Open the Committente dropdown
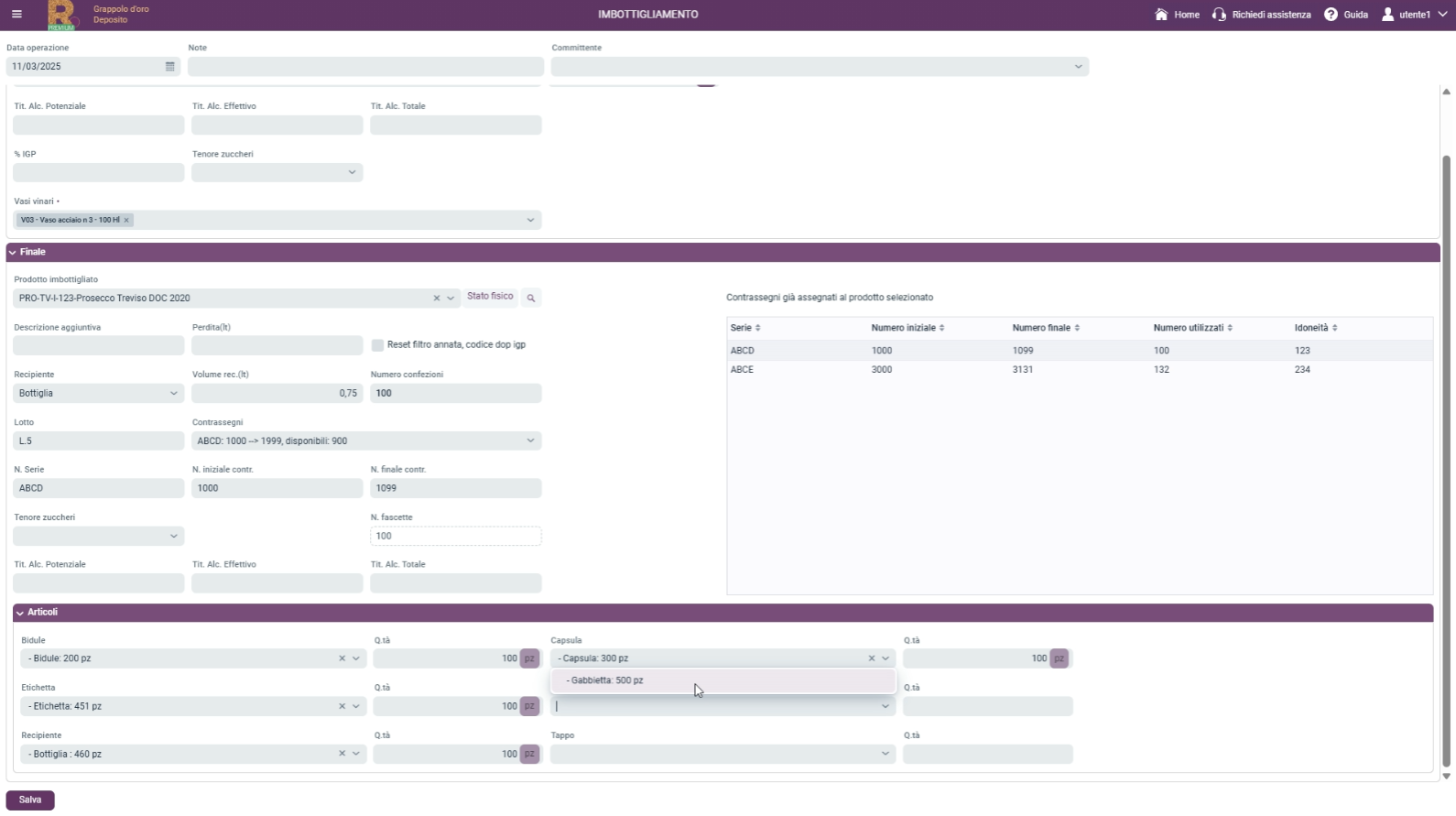Screen dimensions: 1456x816 point(820,67)
